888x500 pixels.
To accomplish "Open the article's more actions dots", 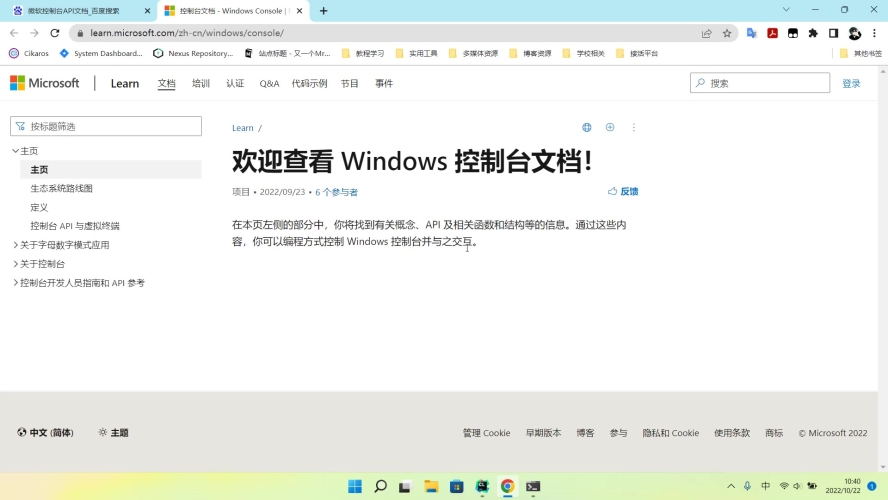I will tap(634, 127).
